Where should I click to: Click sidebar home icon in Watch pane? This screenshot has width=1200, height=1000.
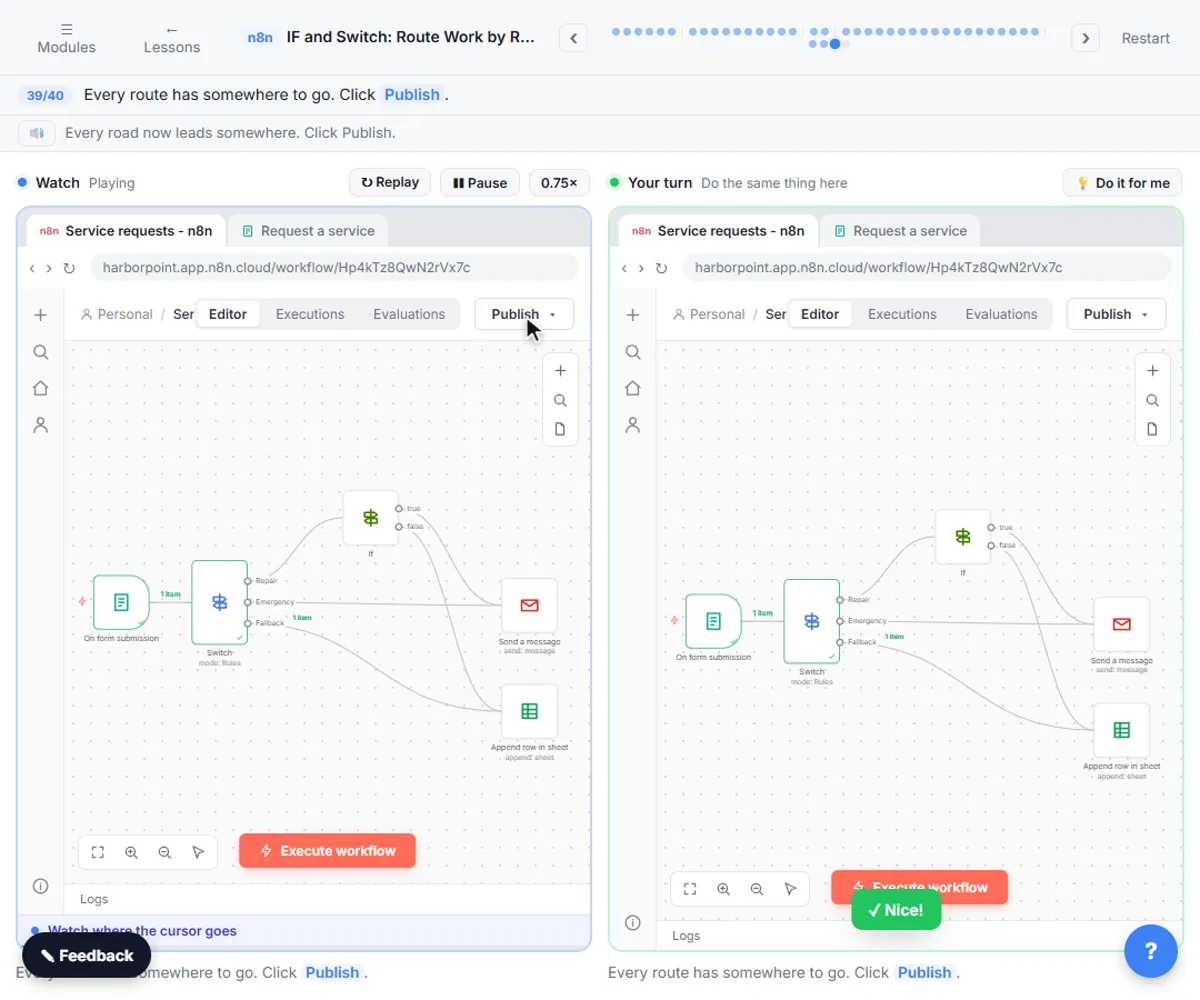click(x=40, y=388)
